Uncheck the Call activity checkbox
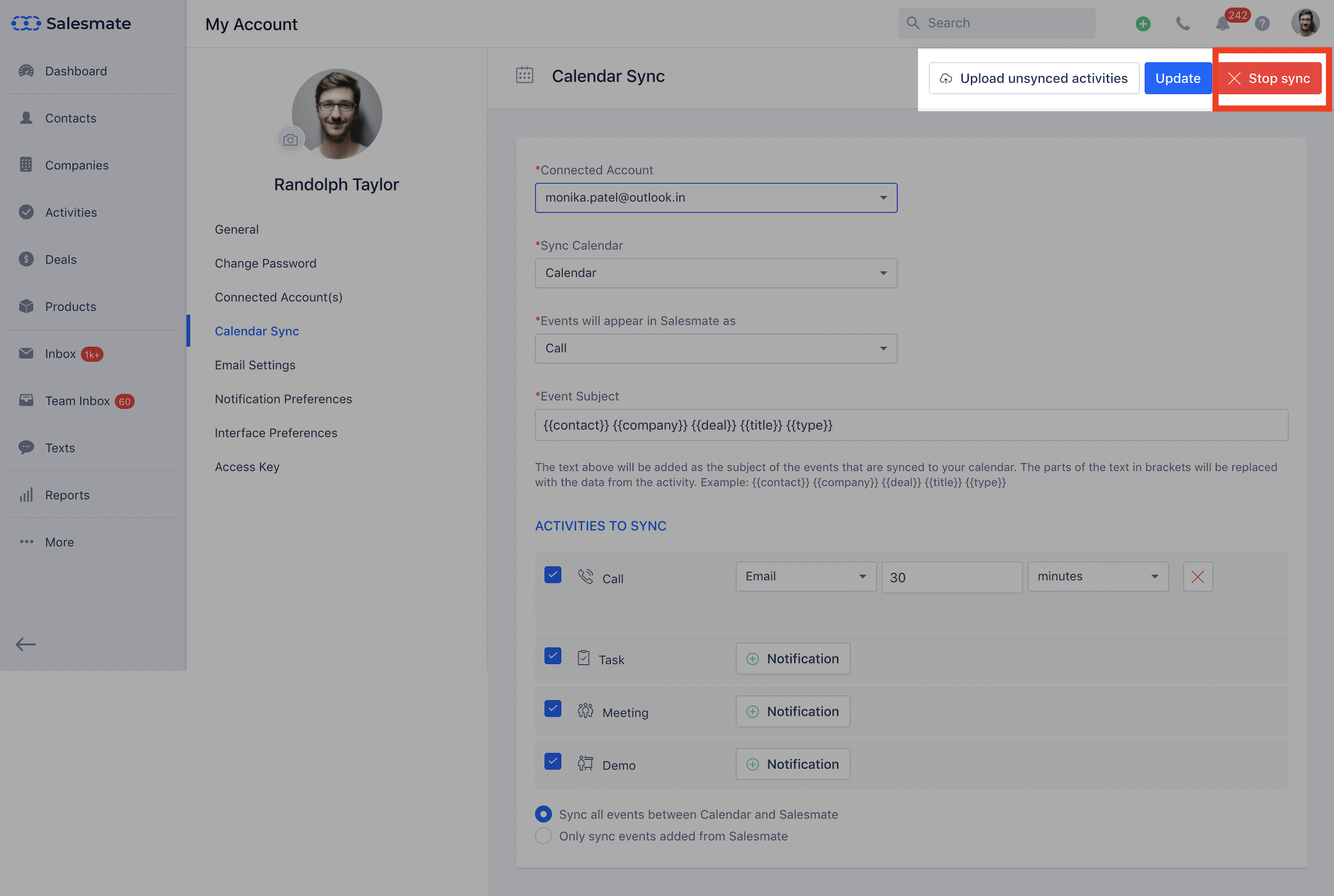Screen dimensions: 1334x896 tap(553, 575)
